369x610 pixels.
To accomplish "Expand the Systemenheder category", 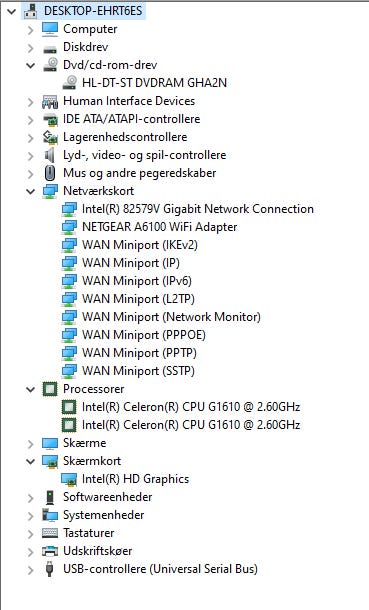I will pyautogui.click(x=30, y=515).
